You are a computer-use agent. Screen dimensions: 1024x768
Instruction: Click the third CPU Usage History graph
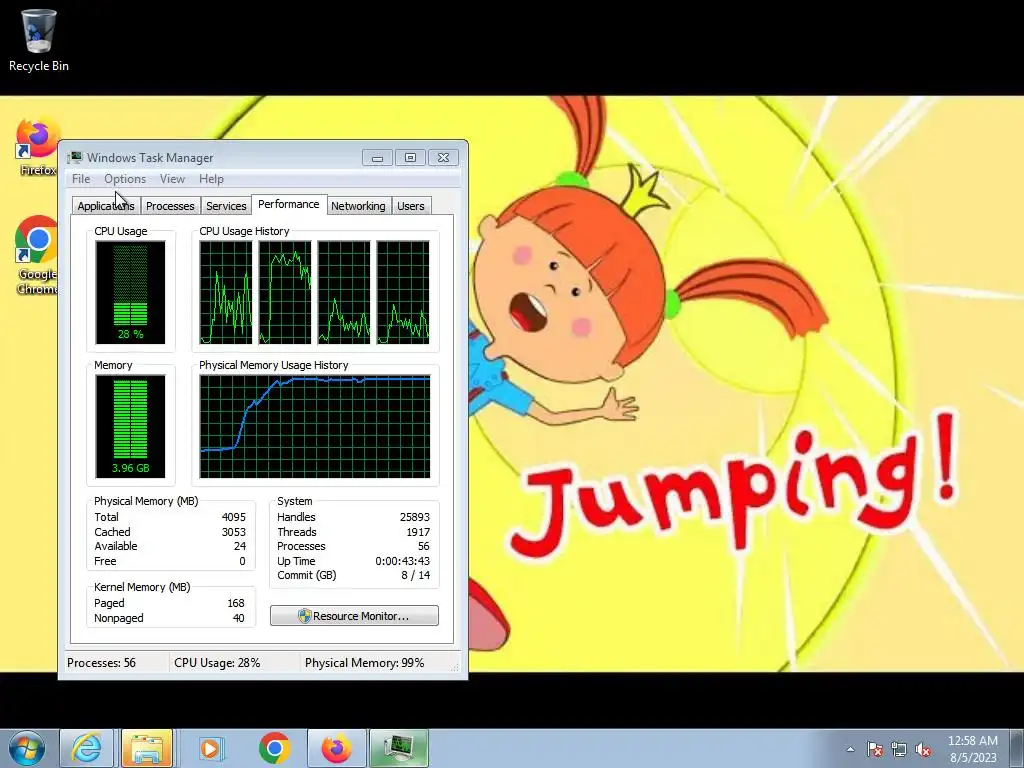click(344, 292)
